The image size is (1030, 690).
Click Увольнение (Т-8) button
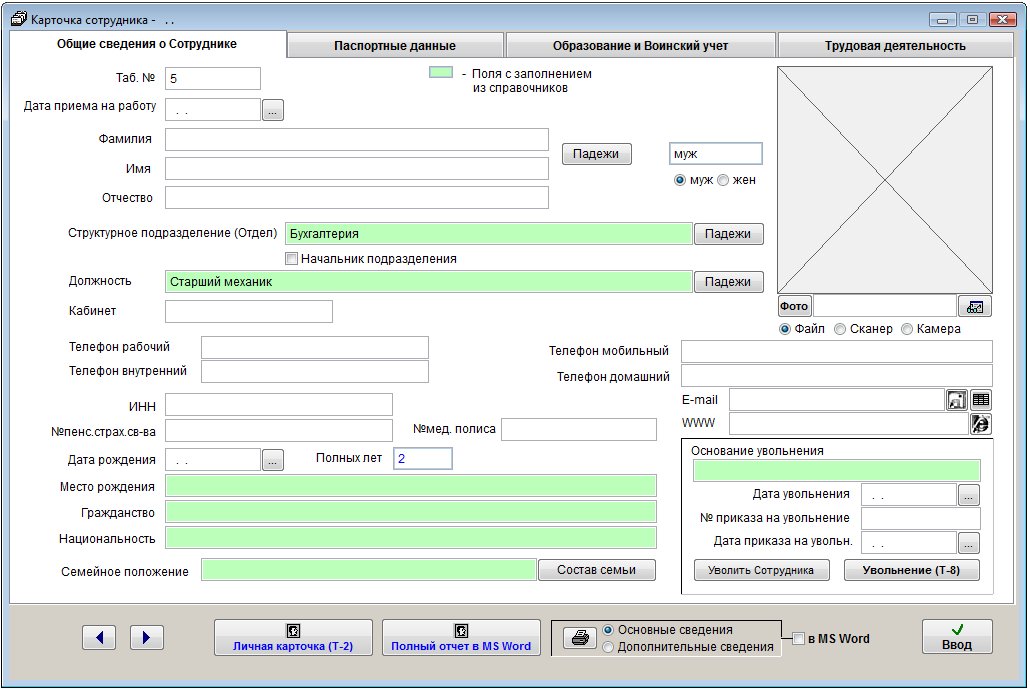coord(911,570)
